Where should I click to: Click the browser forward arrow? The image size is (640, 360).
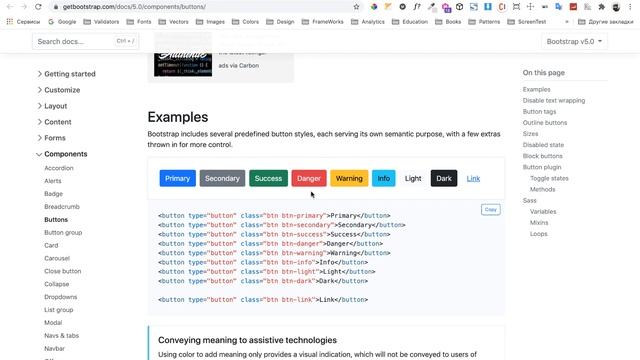pyautogui.click(x=24, y=7)
